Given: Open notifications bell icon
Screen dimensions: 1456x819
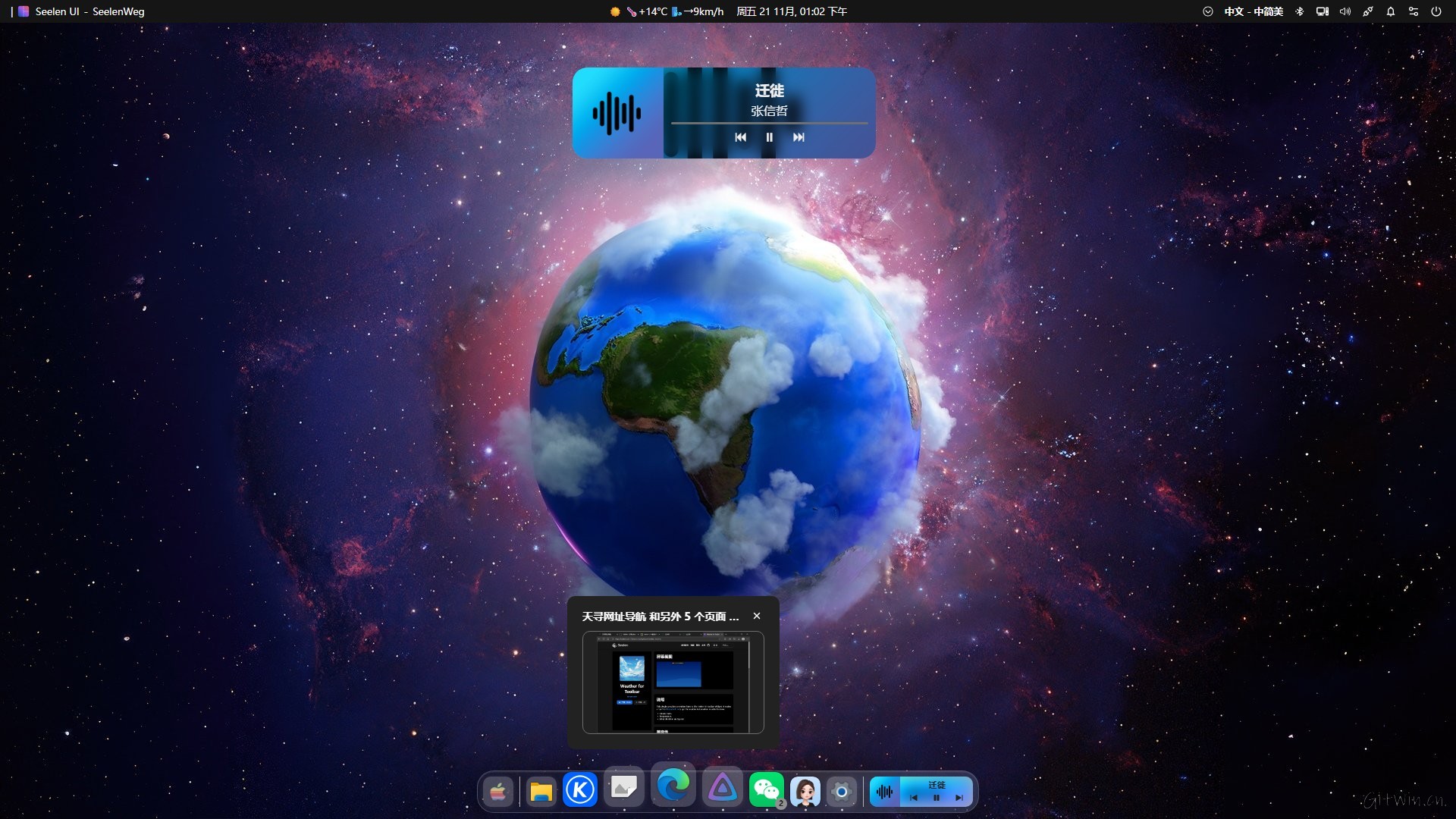Looking at the screenshot, I should [x=1390, y=11].
